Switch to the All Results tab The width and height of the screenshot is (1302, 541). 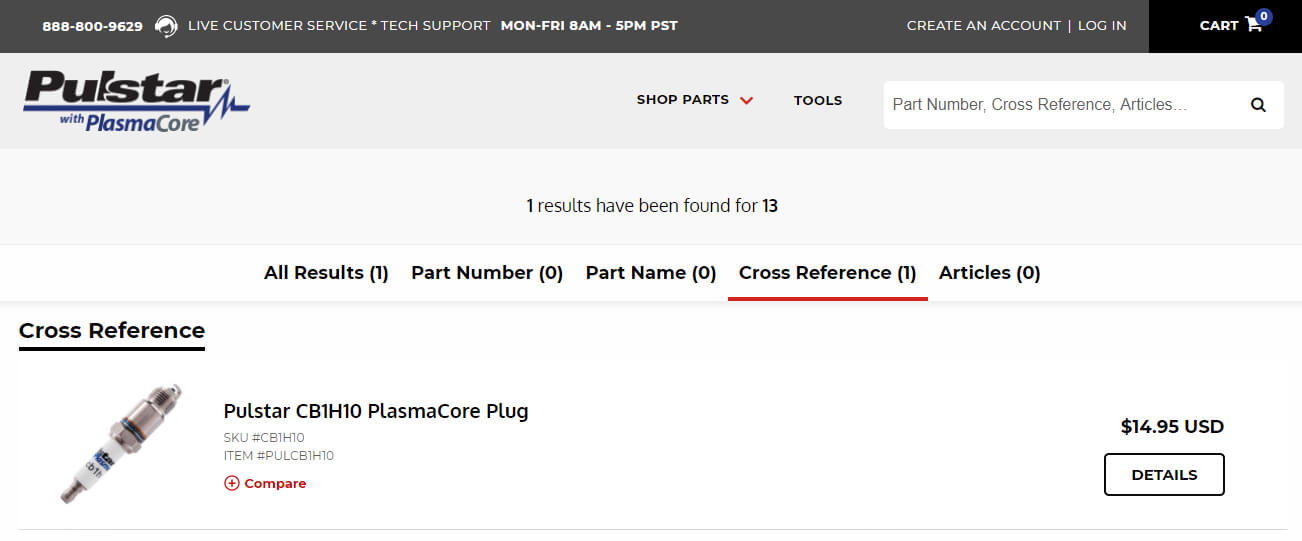click(x=326, y=272)
